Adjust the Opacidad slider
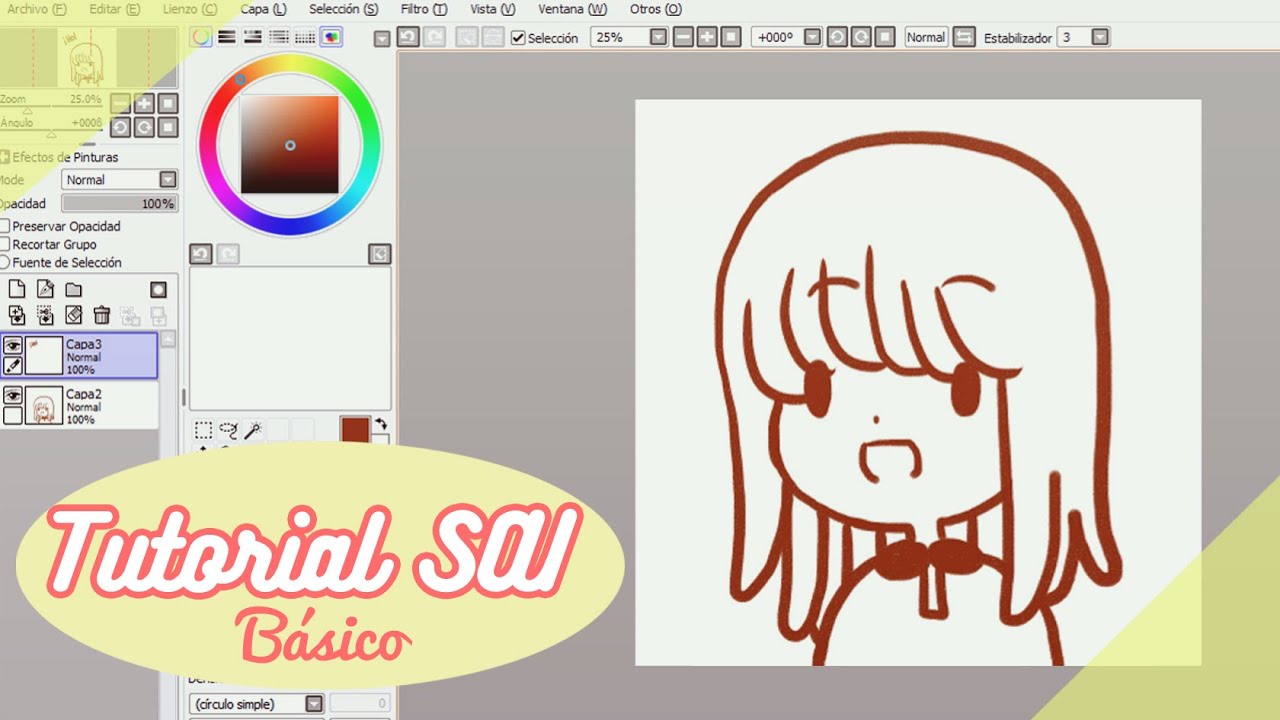Screen dimensions: 1280x720 pyautogui.click(x=120, y=204)
